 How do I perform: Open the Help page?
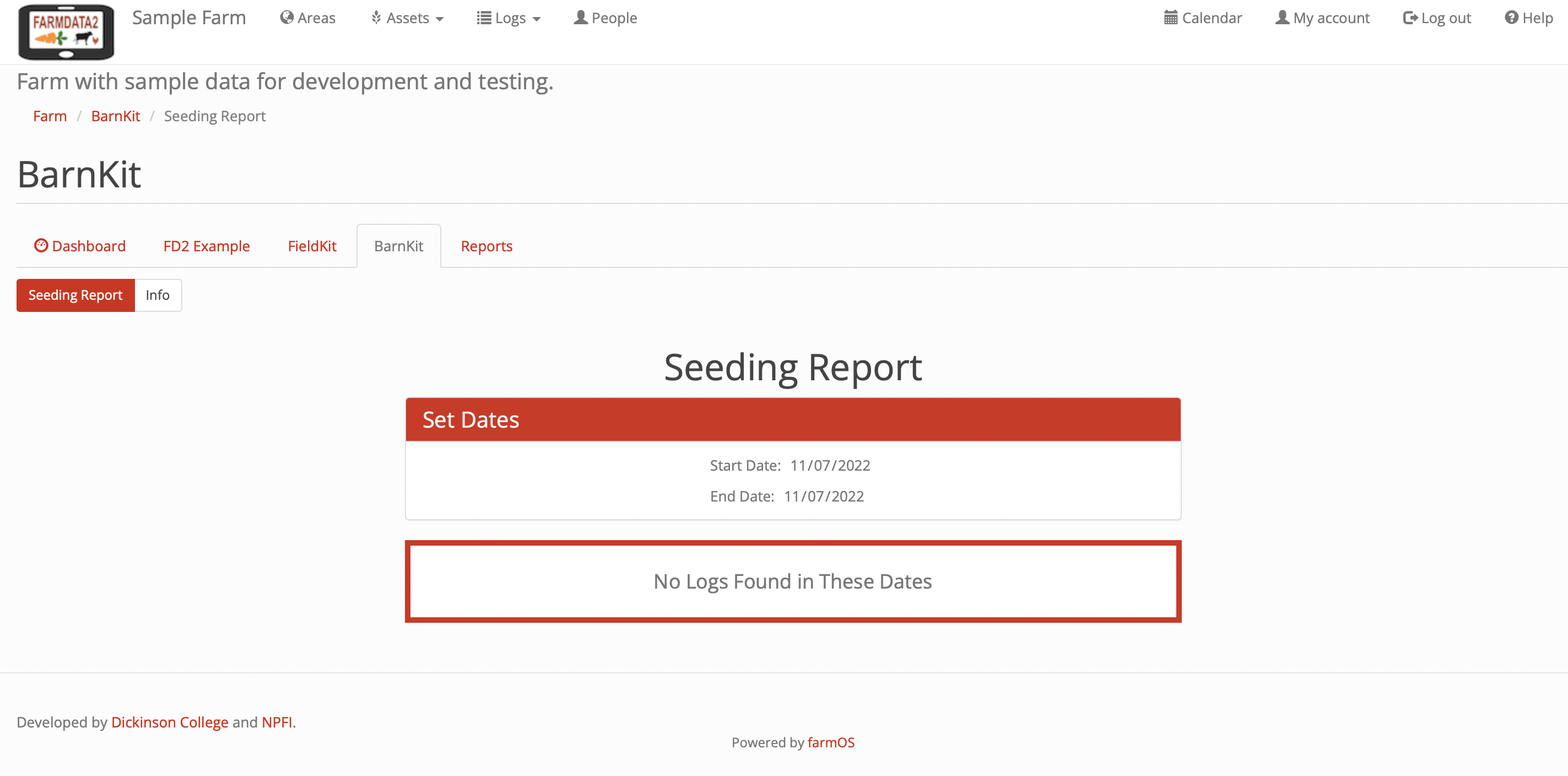click(1528, 18)
